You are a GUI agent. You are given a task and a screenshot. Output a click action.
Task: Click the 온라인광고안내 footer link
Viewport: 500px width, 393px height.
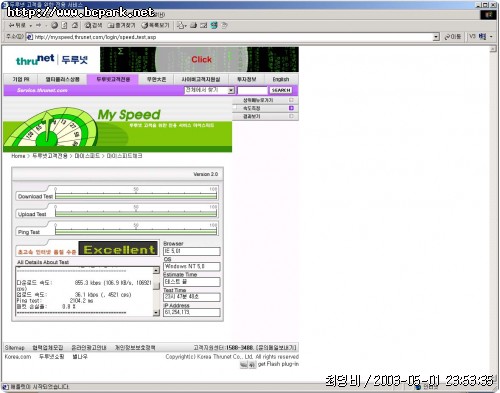point(89,348)
